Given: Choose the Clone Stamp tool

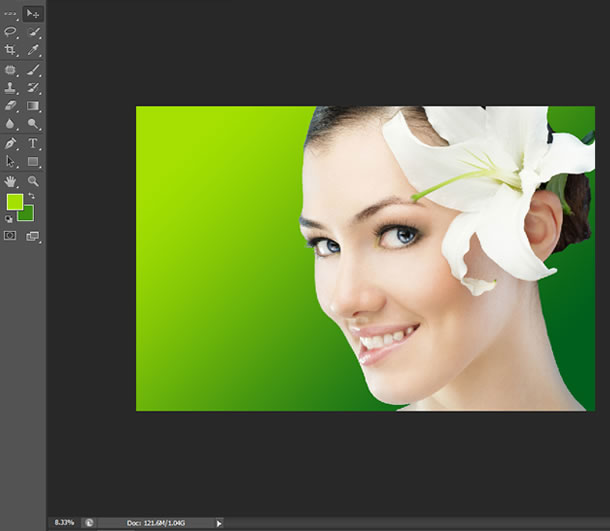Looking at the screenshot, I should [x=11, y=88].
